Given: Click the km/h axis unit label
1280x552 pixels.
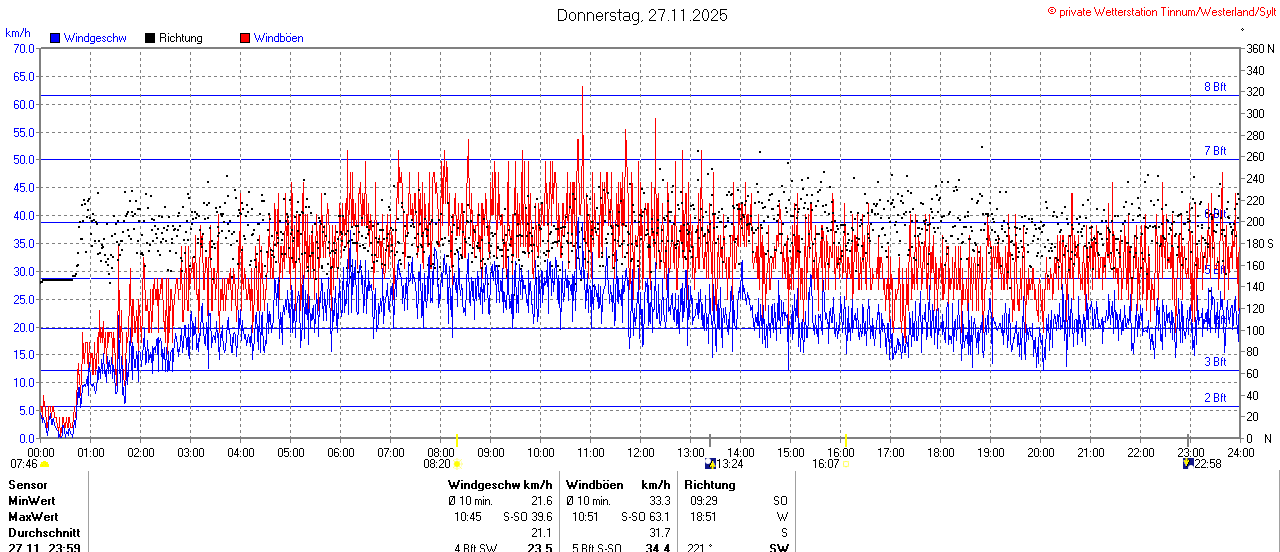Looking at the screenshot, I should click(18, 32).
